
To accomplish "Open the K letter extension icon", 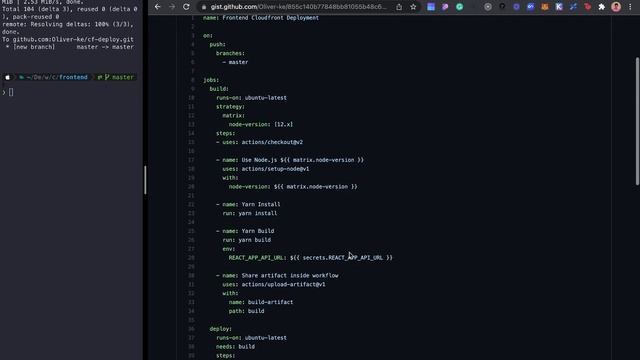I will [559, 7].
